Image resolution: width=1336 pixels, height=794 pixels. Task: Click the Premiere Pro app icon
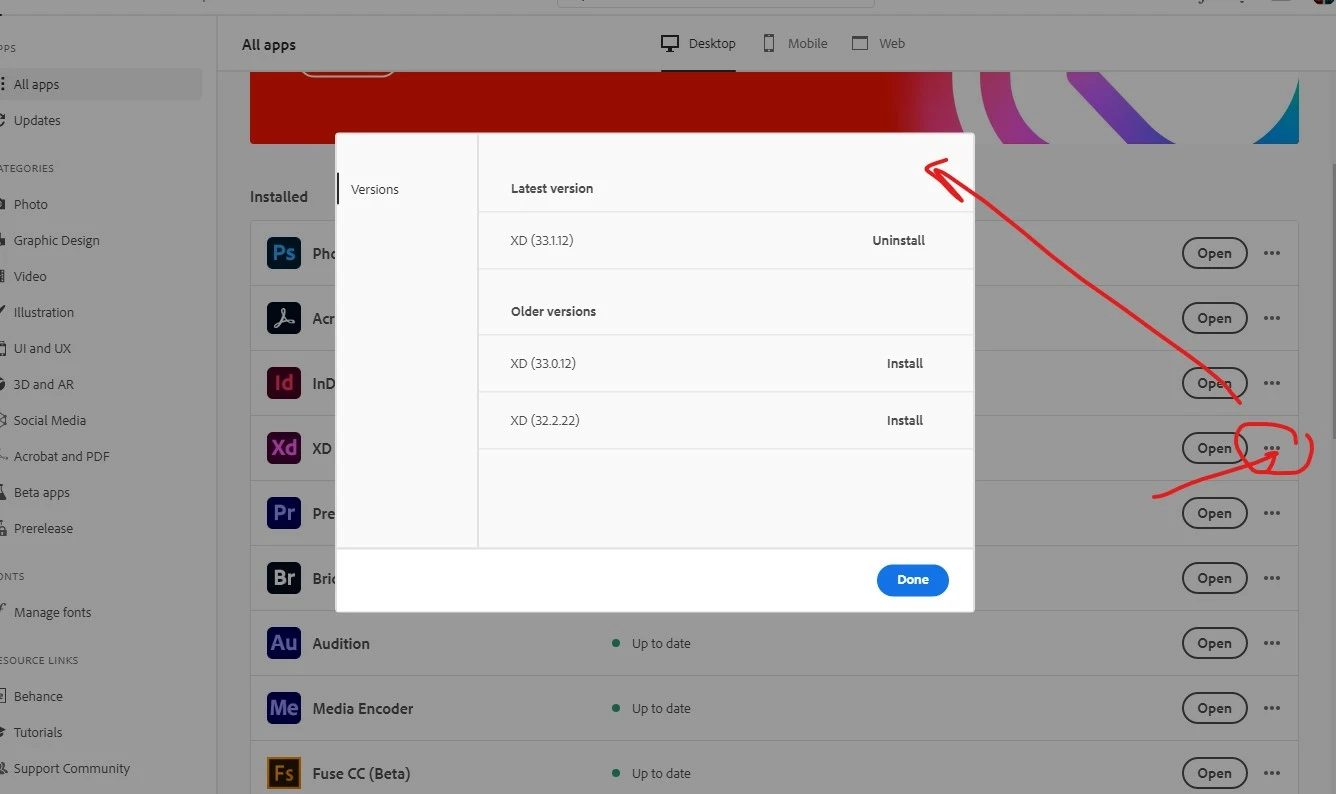[x=284, y=513]
